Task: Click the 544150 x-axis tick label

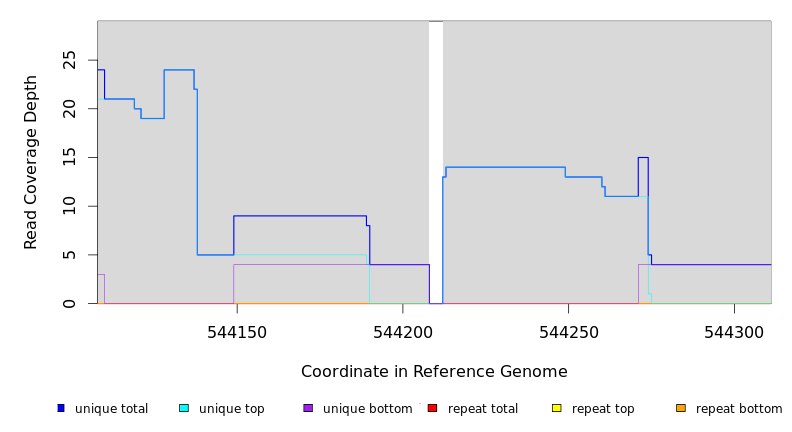Action: tap(237, 333)
